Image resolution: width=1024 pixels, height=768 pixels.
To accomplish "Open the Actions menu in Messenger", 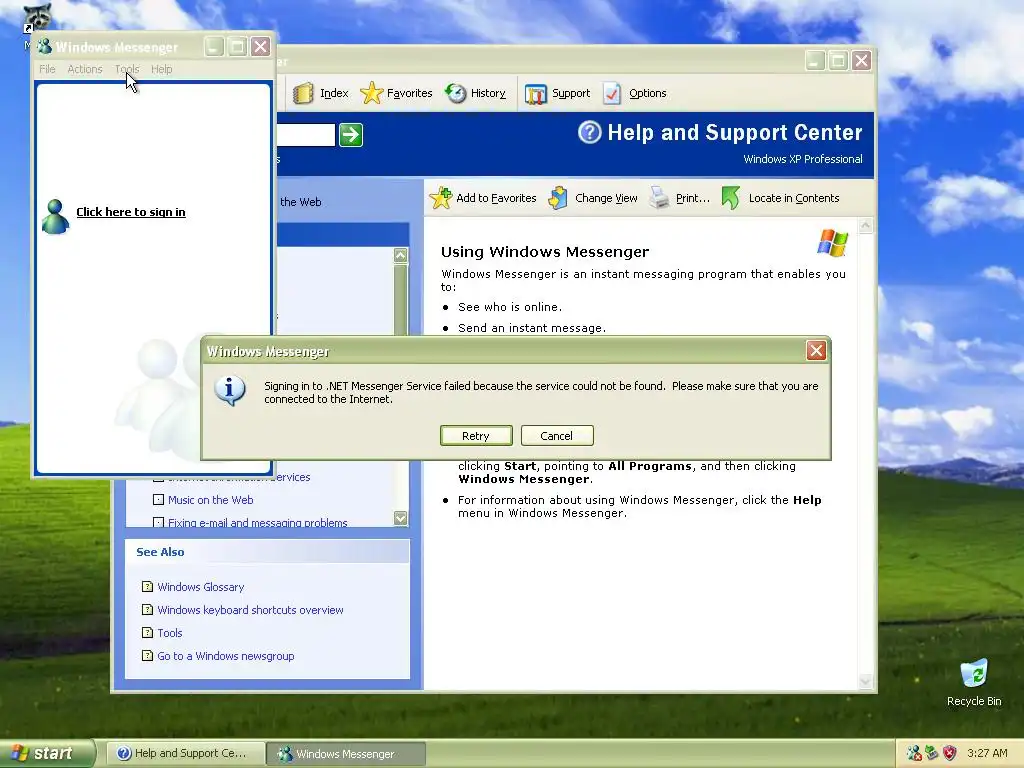I will 85,69.
